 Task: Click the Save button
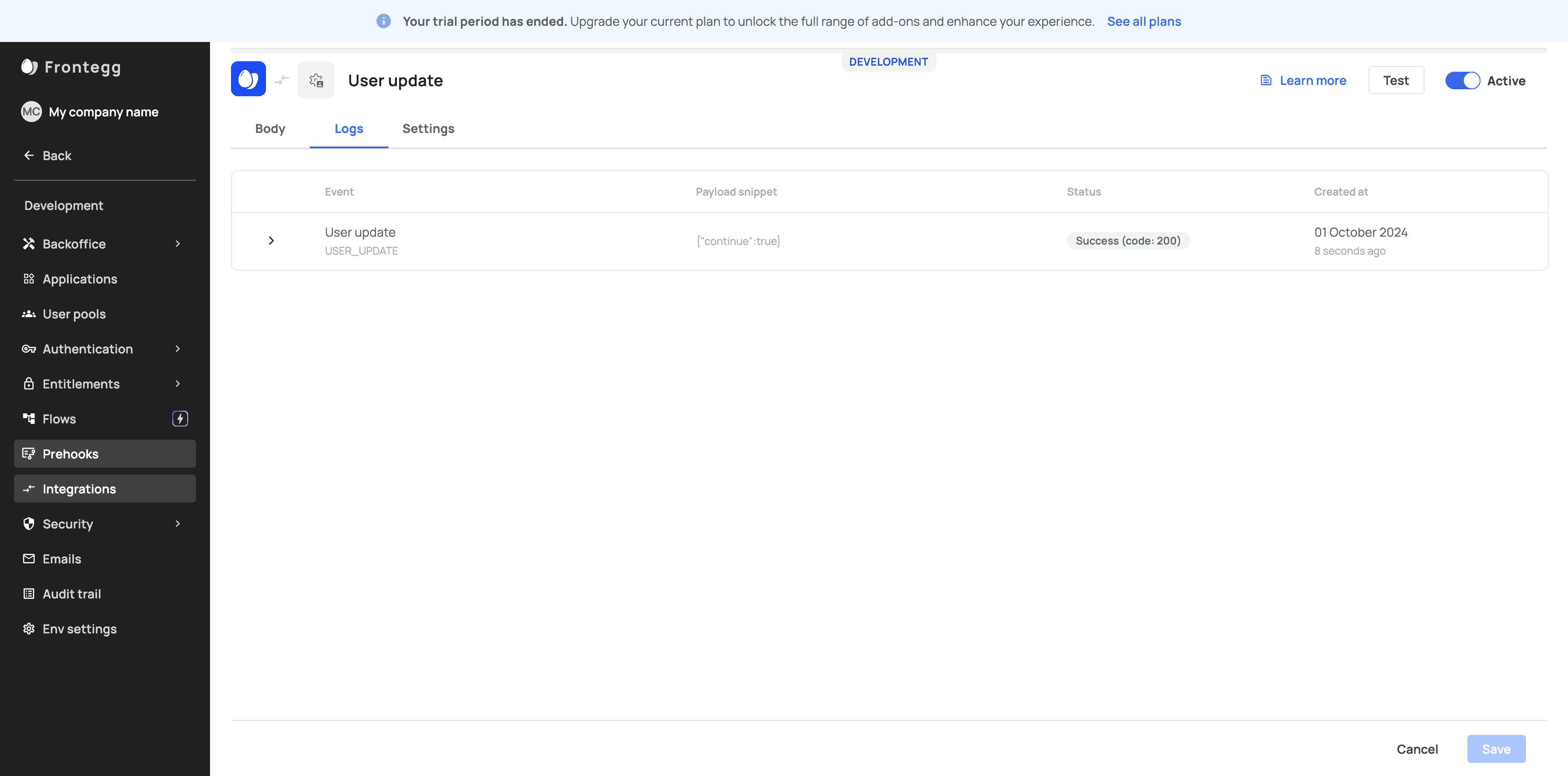(x=1496, y=749)
